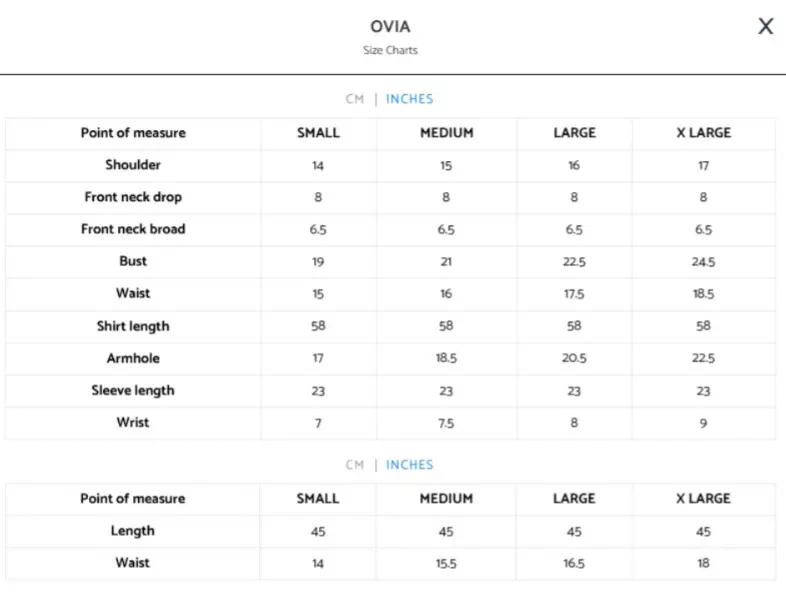
Task: Click the OVIA title heading
Action: tap(390, 27)
